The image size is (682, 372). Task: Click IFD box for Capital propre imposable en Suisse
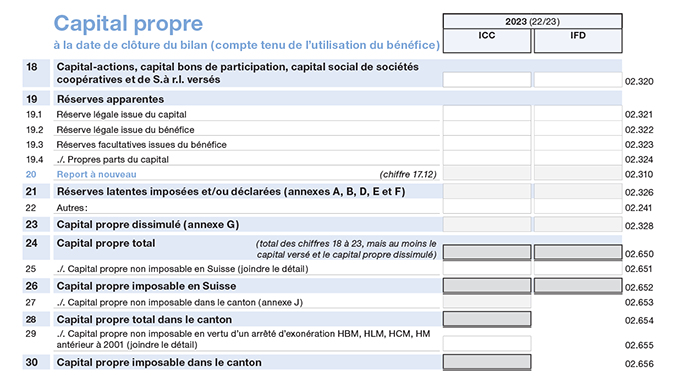578,286
